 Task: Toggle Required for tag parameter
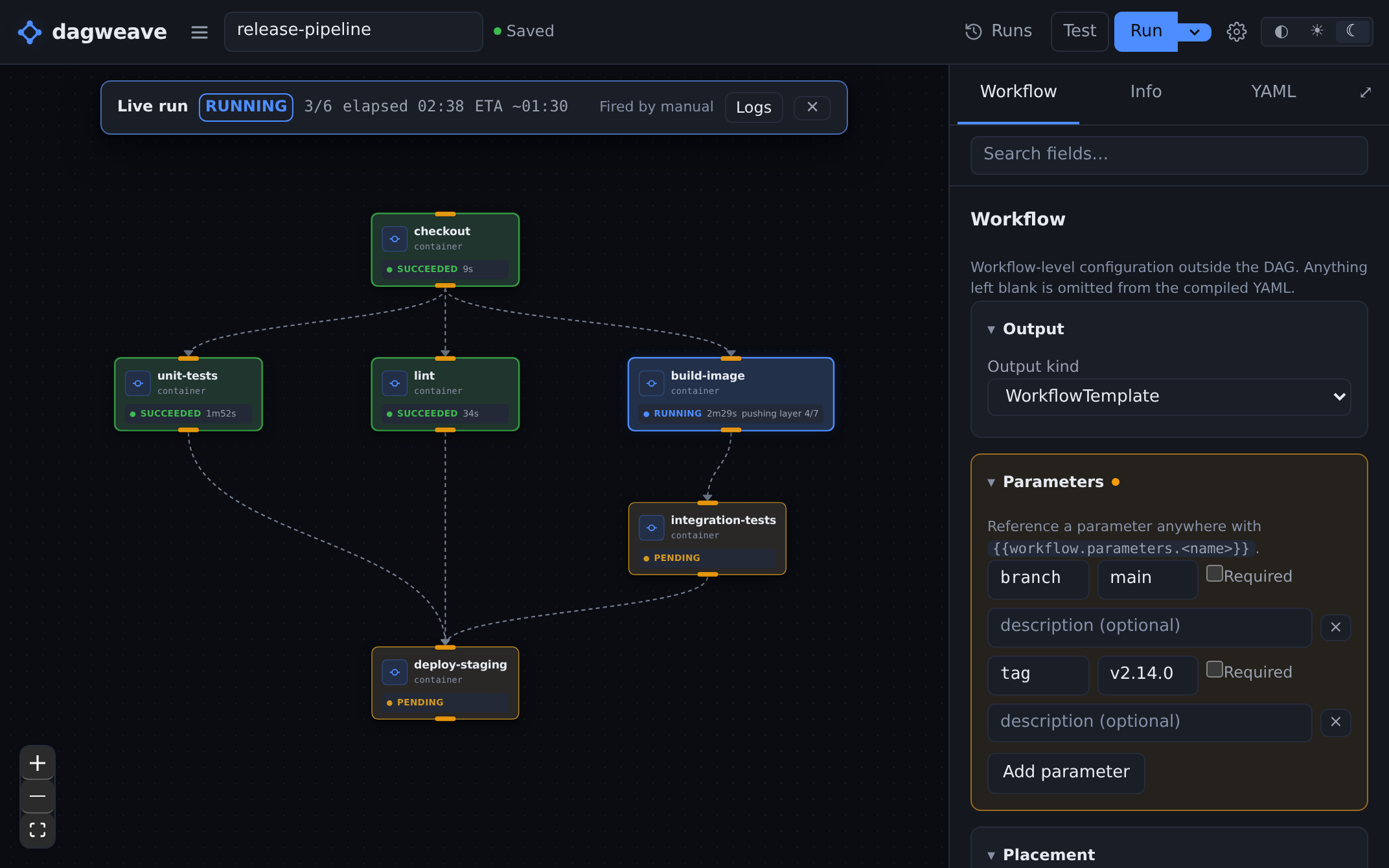click(1214, 670)
